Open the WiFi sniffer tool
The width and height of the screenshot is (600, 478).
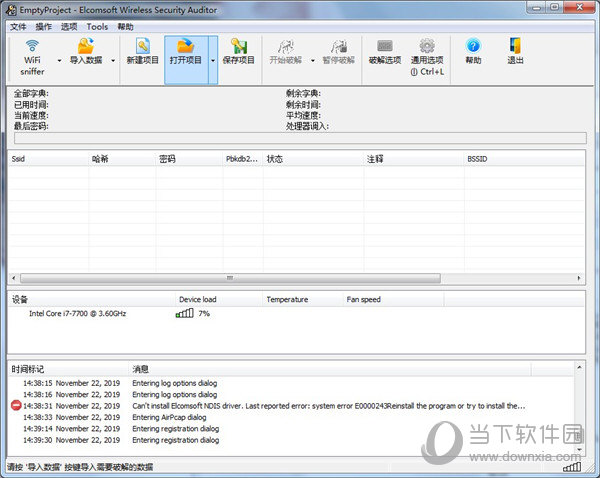pos(32,58)
